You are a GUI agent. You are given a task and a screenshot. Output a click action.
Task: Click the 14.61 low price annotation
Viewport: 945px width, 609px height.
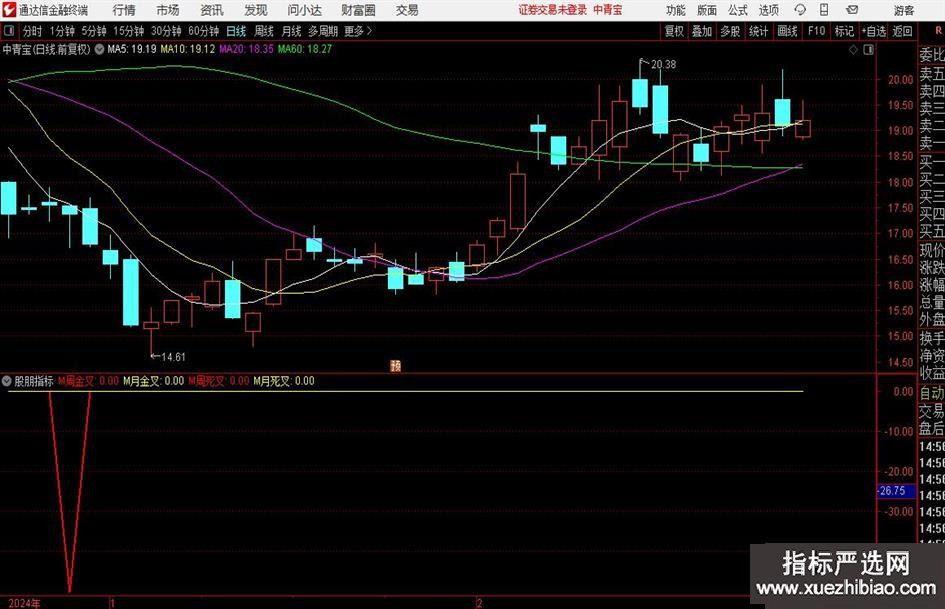(174, 357)
